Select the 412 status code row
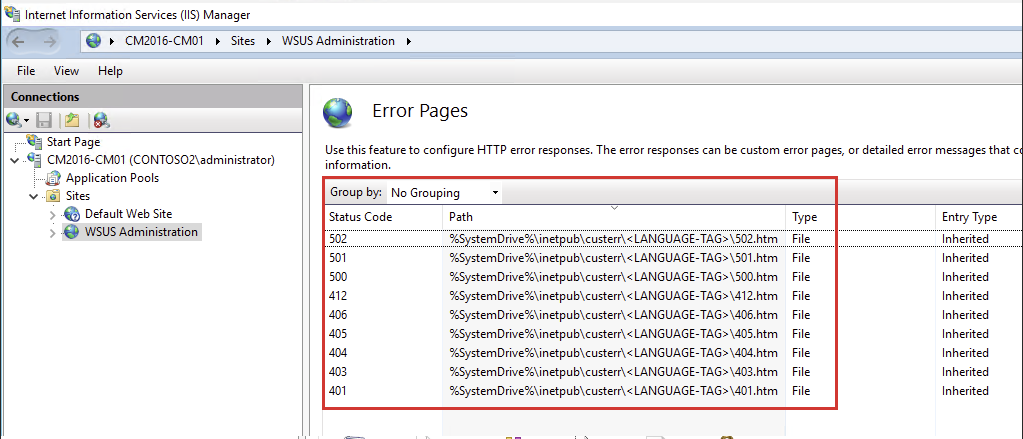The image size is (1023, 439). click(x=673, y=295)
